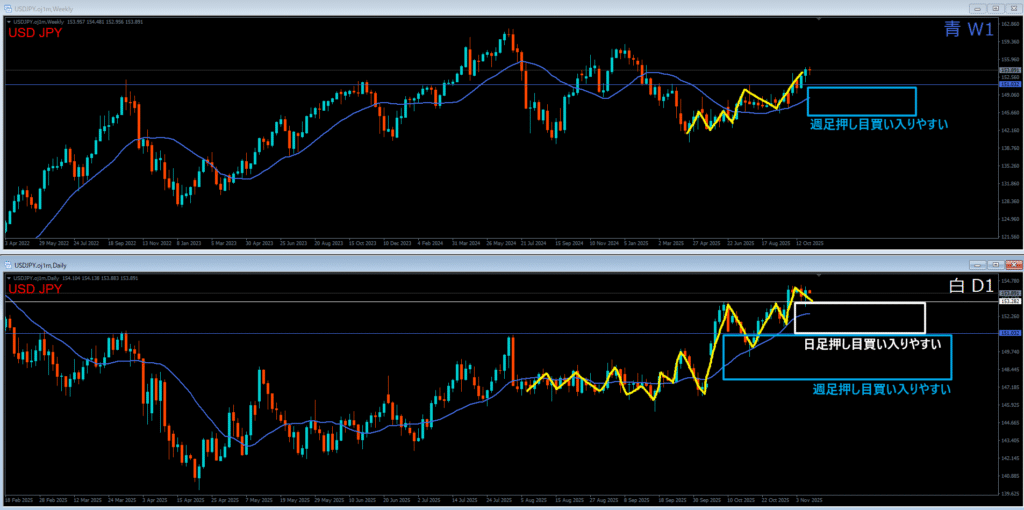Minimize the USDJPY Weekly chart window
The height and width of the screenshot is (510, 1024).
pyautogui.click(x=977, y=8)
